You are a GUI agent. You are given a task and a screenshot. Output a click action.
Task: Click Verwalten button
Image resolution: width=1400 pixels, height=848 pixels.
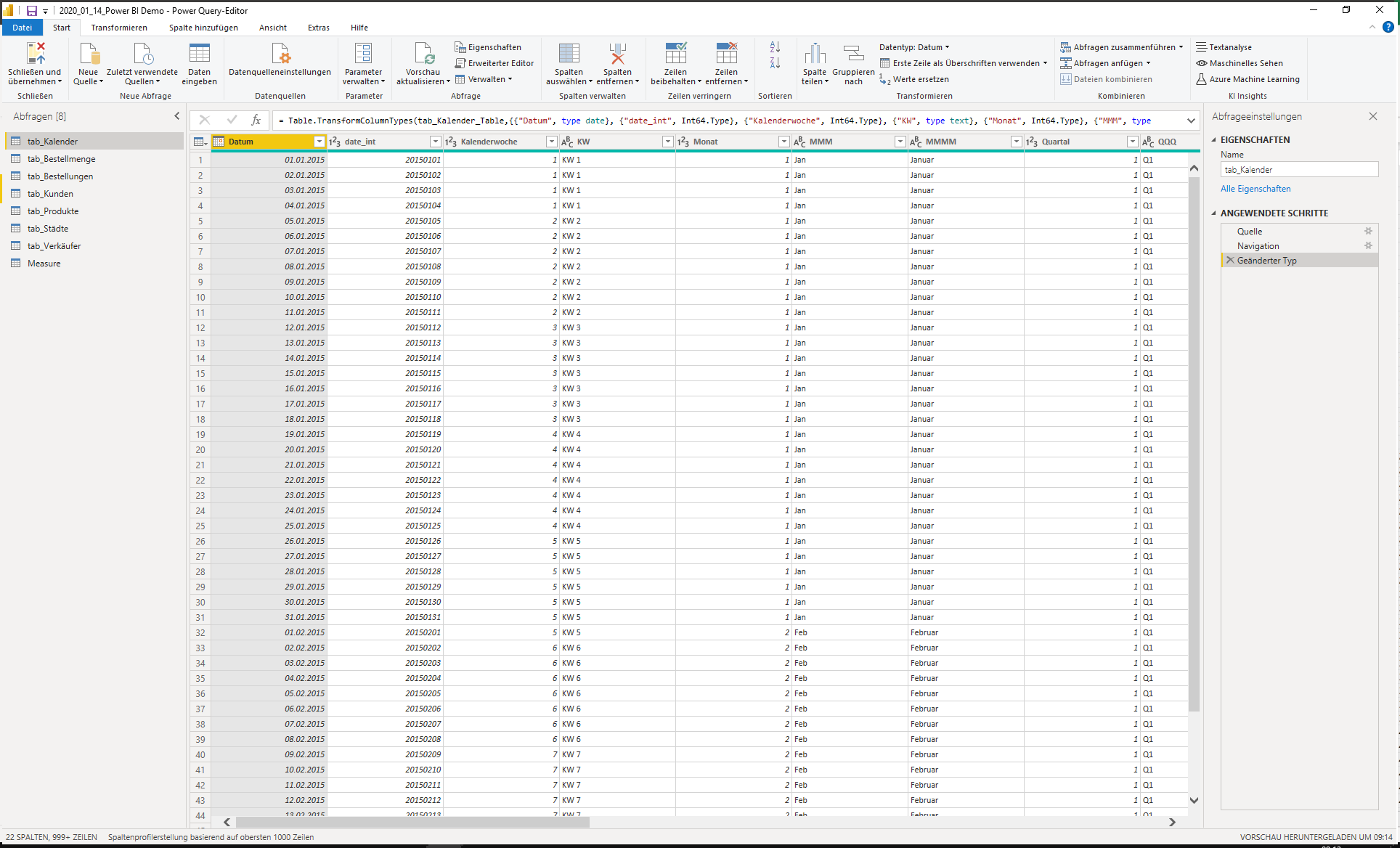point(484,79)
